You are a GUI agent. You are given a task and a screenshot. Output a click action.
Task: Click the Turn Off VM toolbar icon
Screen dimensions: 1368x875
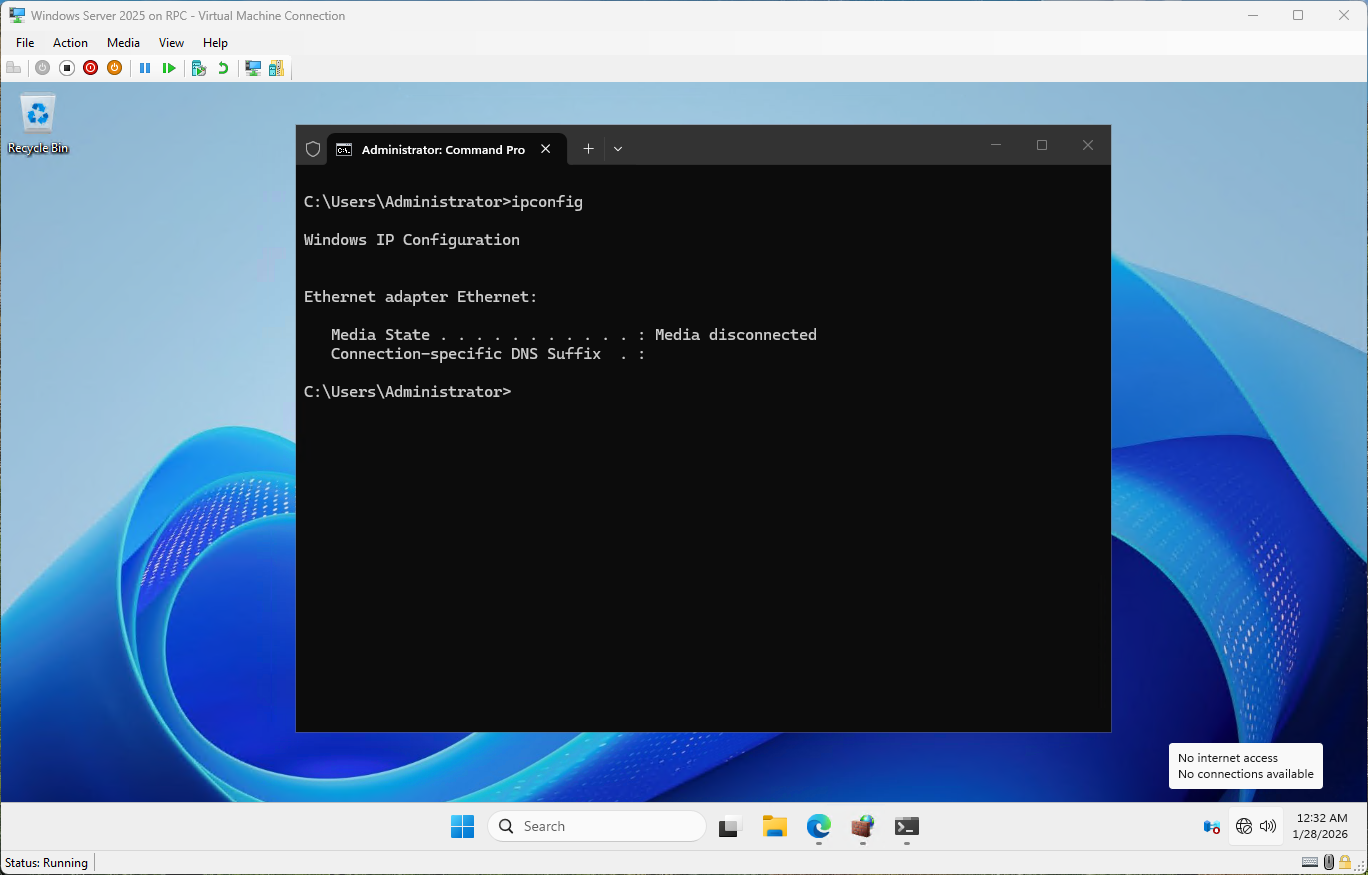click(67, 68)
